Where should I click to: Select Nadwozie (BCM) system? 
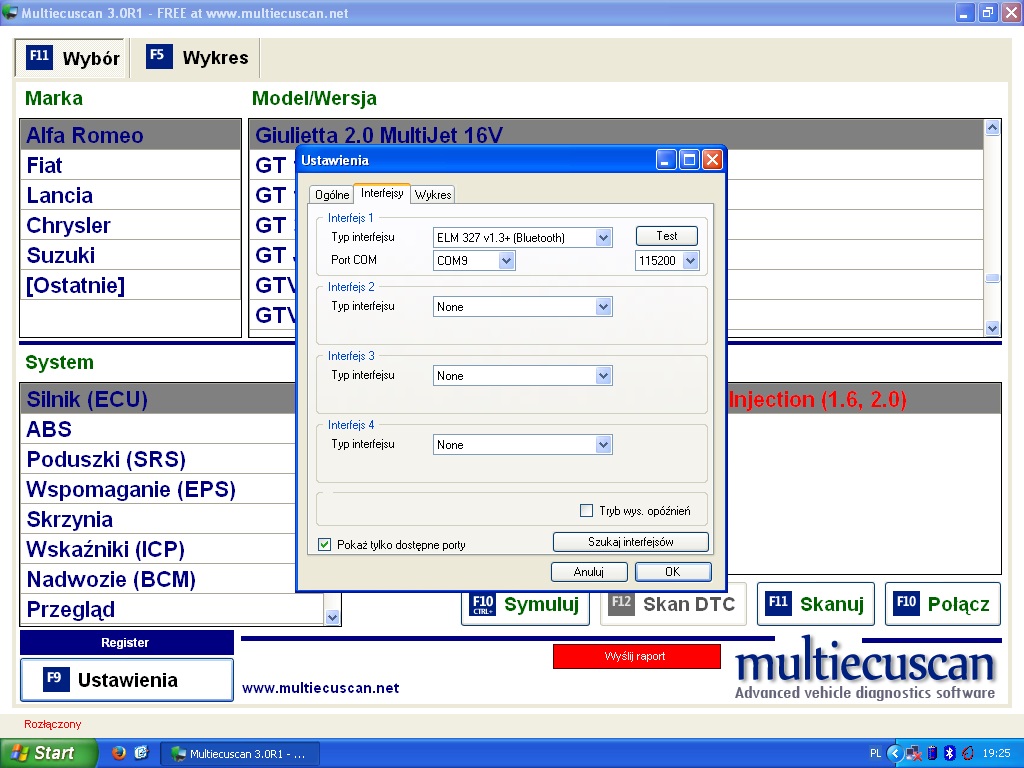pyautogui.click(x=159, y=579)
